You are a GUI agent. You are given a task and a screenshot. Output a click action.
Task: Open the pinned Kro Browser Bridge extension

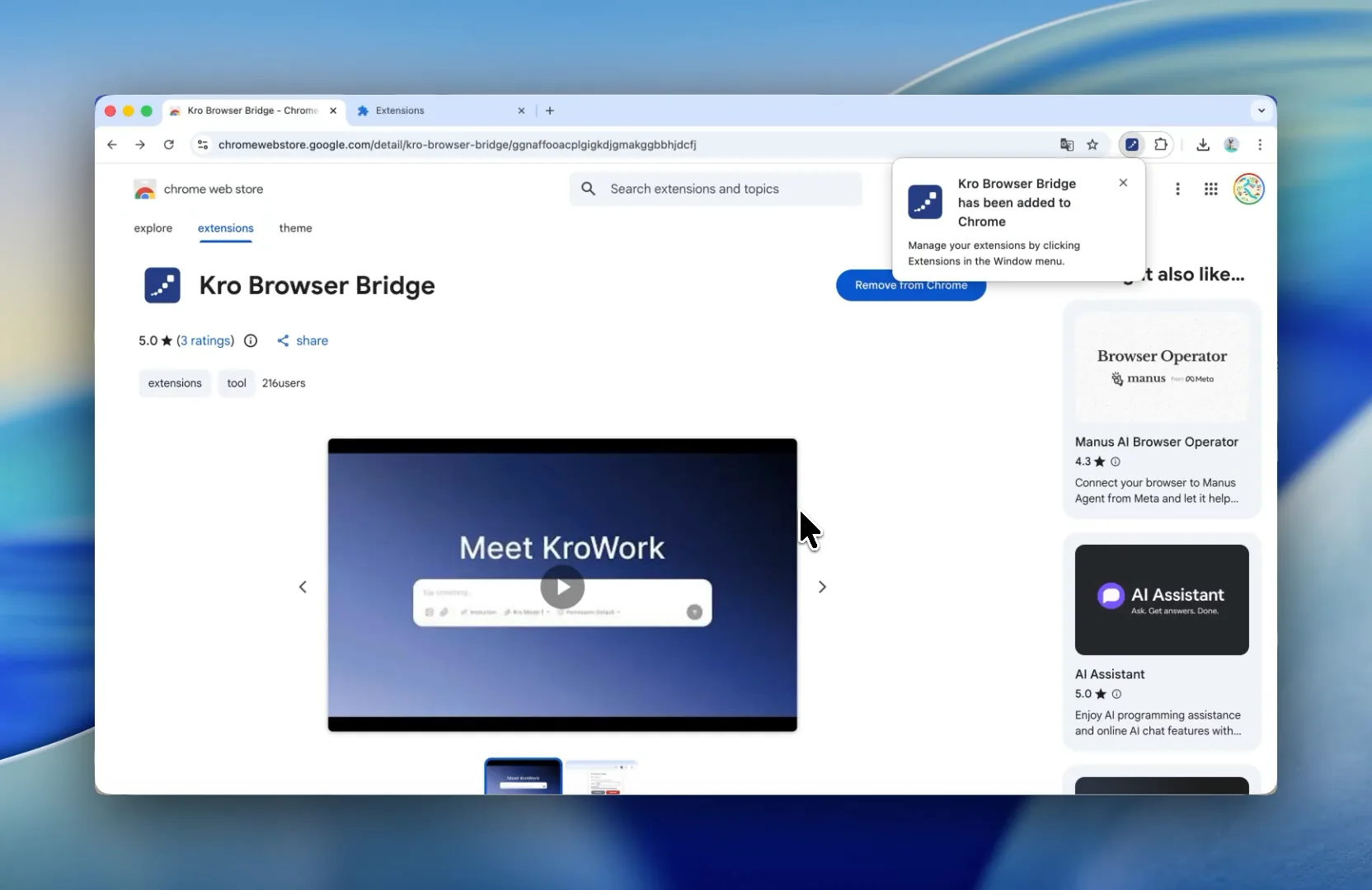[1132, 144]
